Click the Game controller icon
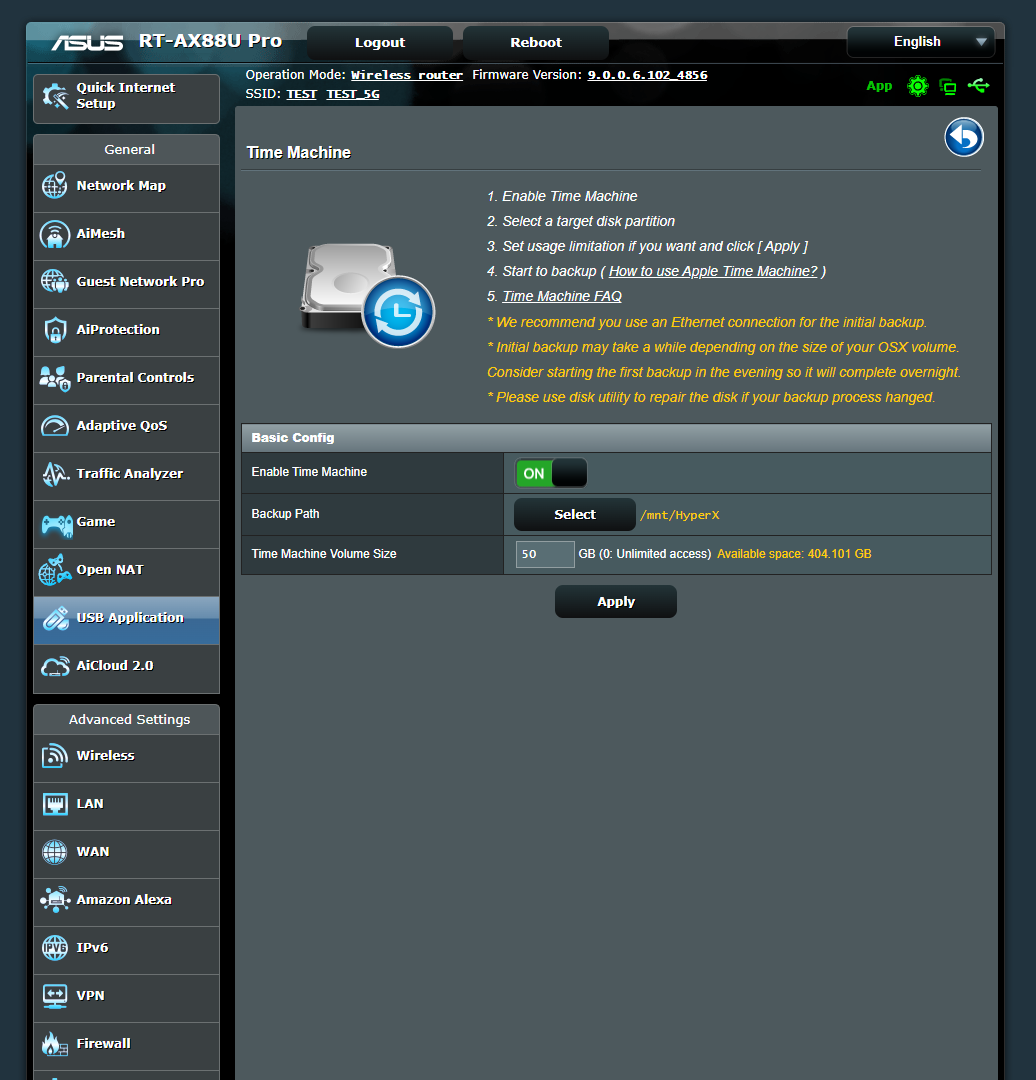The image size is (1036, 1080). (x=56, y=526)
